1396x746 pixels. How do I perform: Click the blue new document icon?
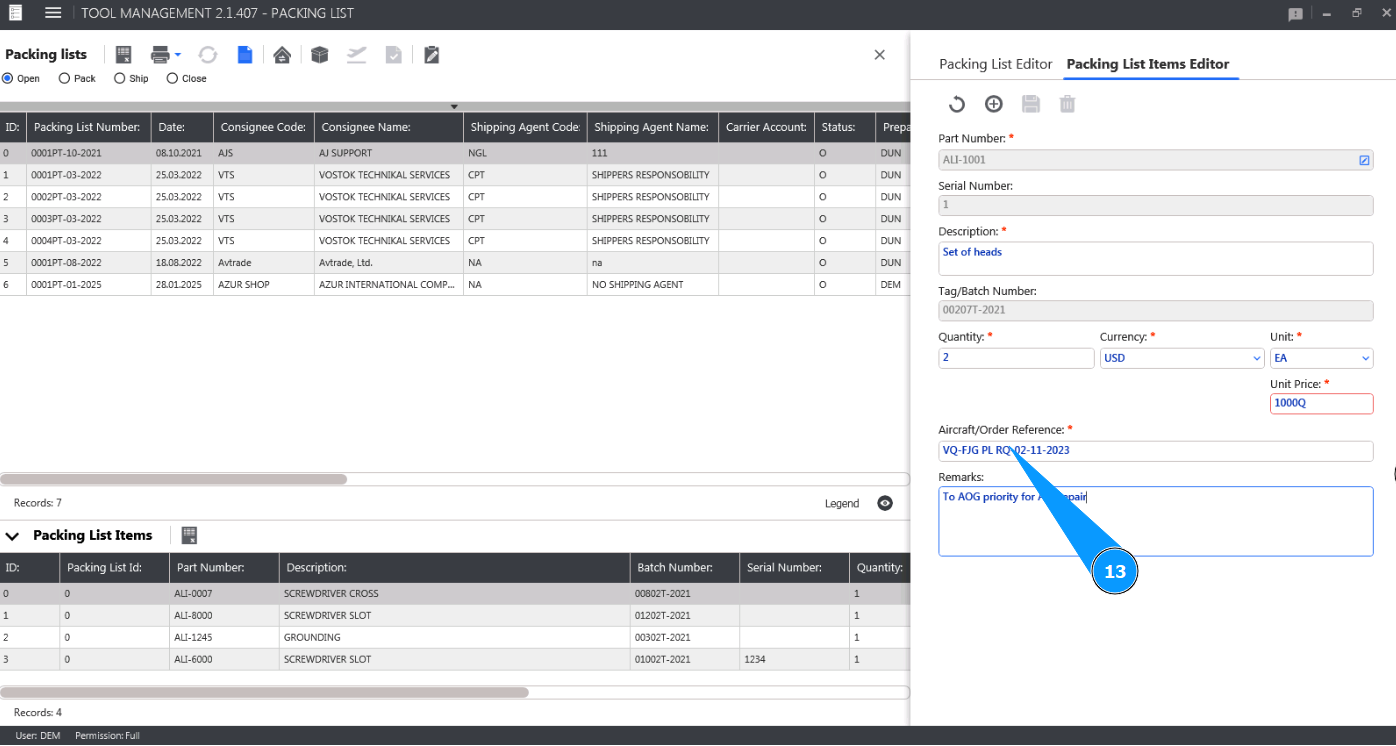tap(245, 55)
